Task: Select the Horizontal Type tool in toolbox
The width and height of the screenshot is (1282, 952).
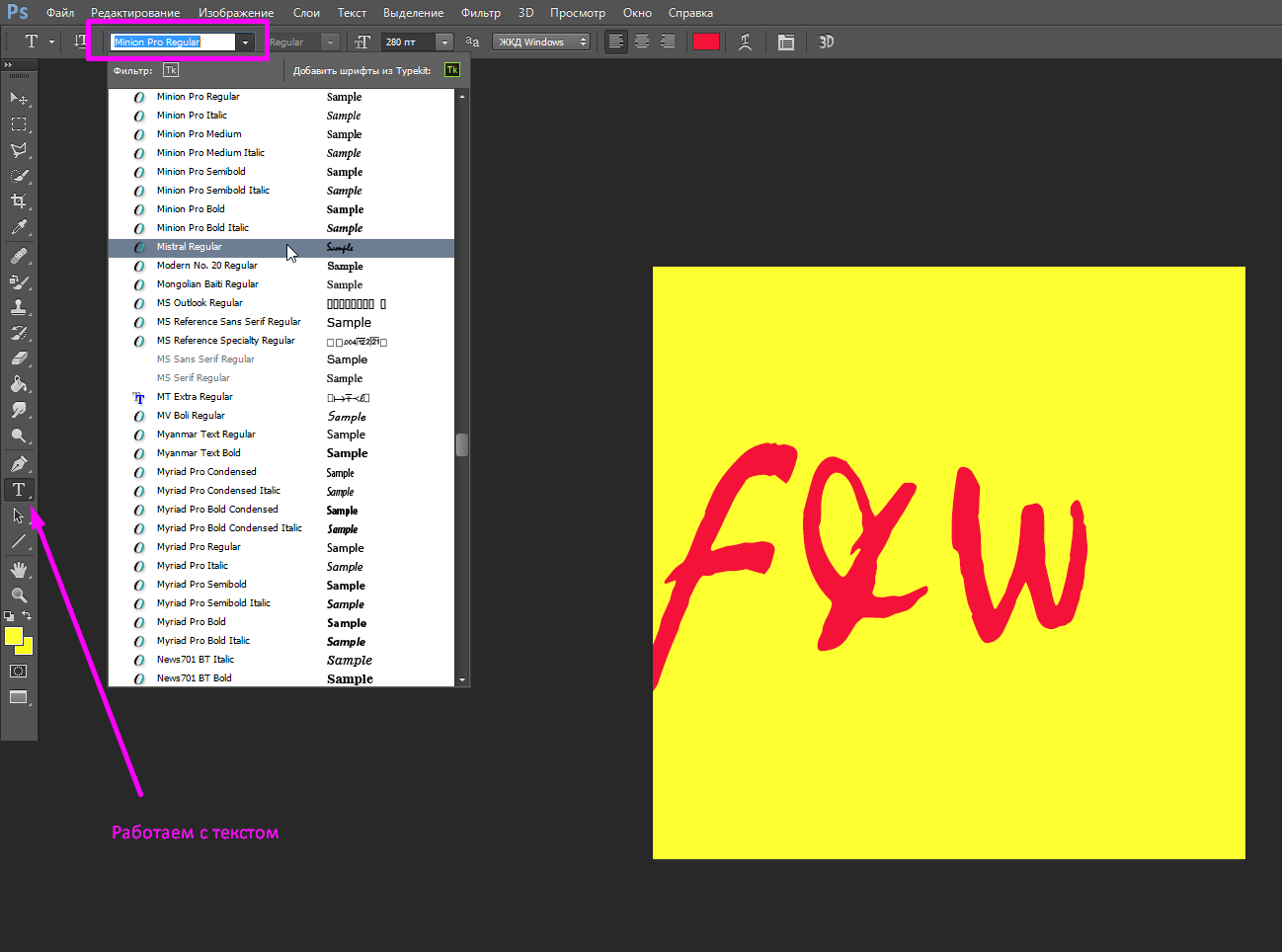Action: click(19, 490)
